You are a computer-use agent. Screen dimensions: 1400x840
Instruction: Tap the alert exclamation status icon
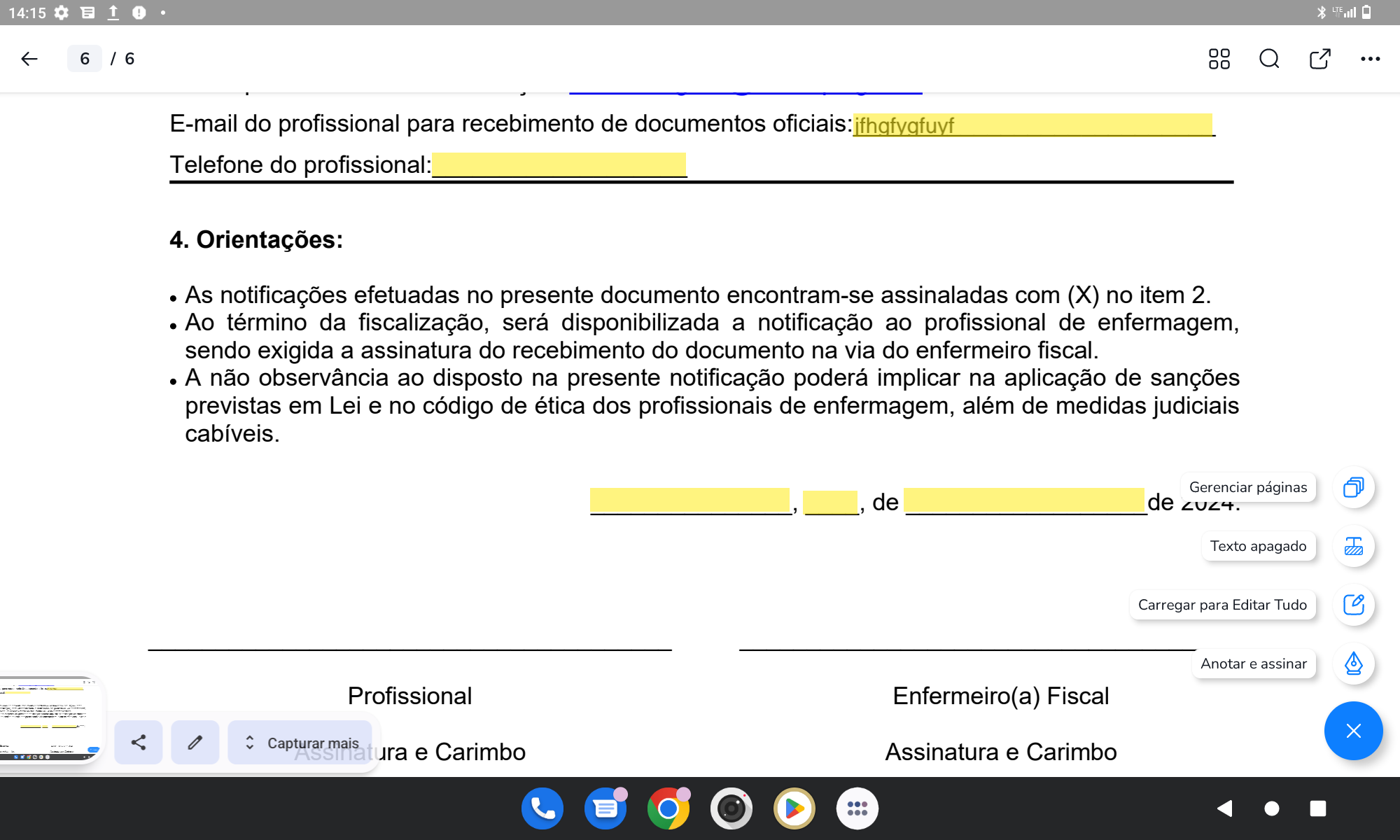click(x=139, y=13)
